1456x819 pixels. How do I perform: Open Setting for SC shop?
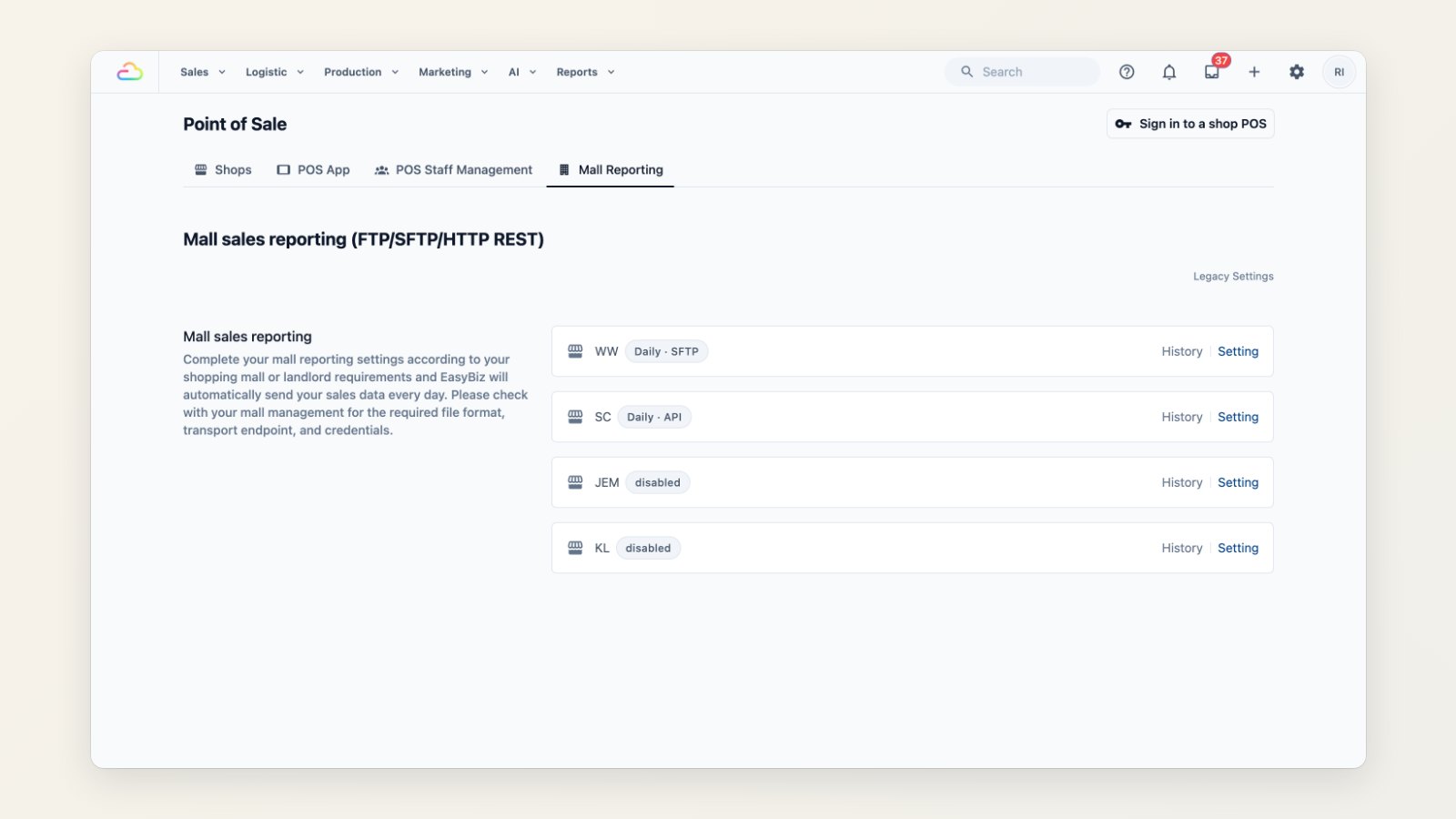click(x=1238, y=417)
